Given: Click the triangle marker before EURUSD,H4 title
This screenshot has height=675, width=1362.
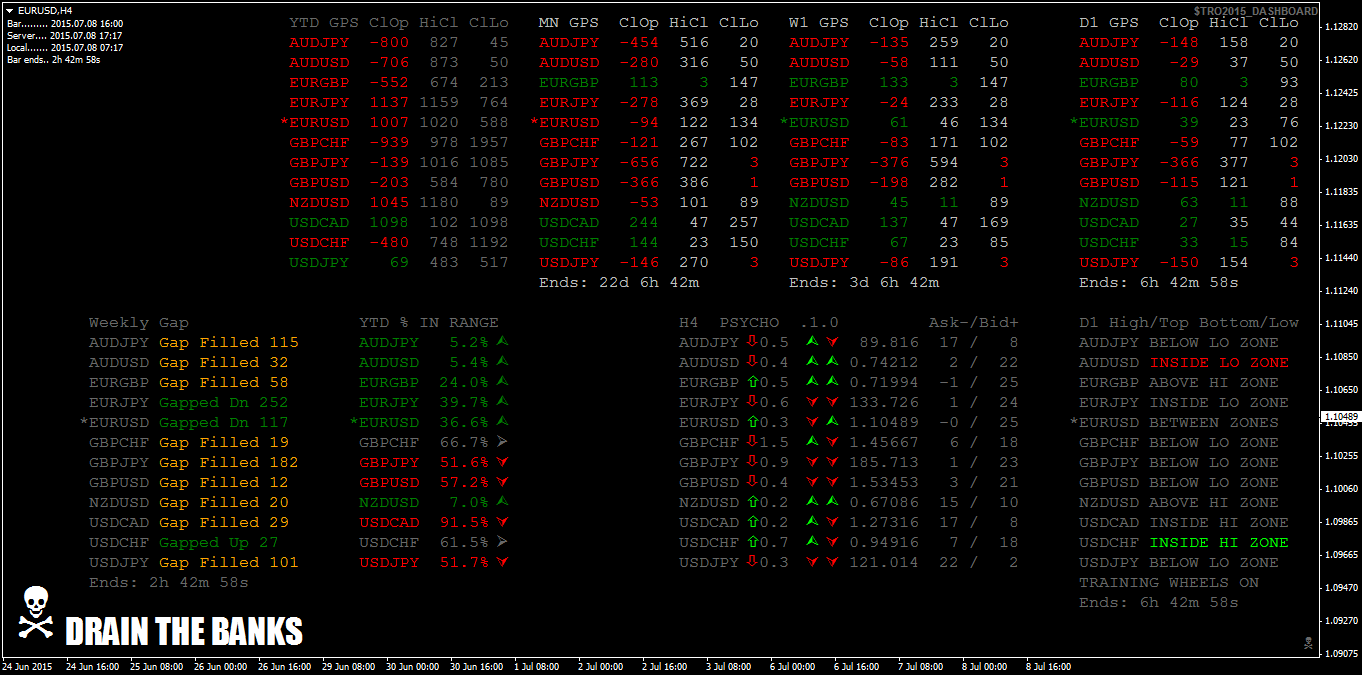Looking at the screenshot, I should (10, 10).
